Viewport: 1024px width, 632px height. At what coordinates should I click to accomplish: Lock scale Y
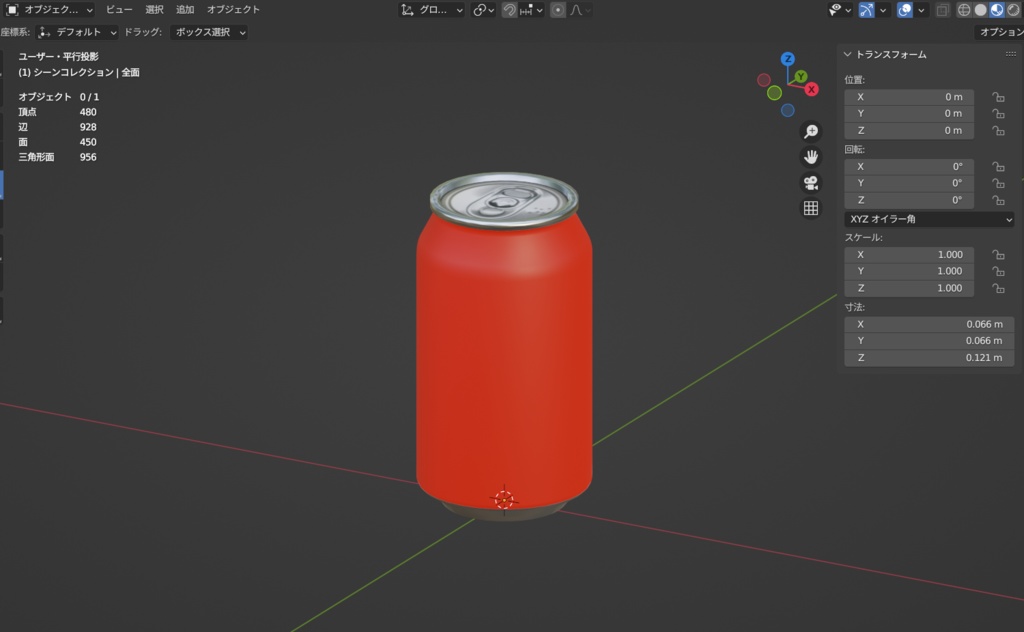[x=998, y=271]
